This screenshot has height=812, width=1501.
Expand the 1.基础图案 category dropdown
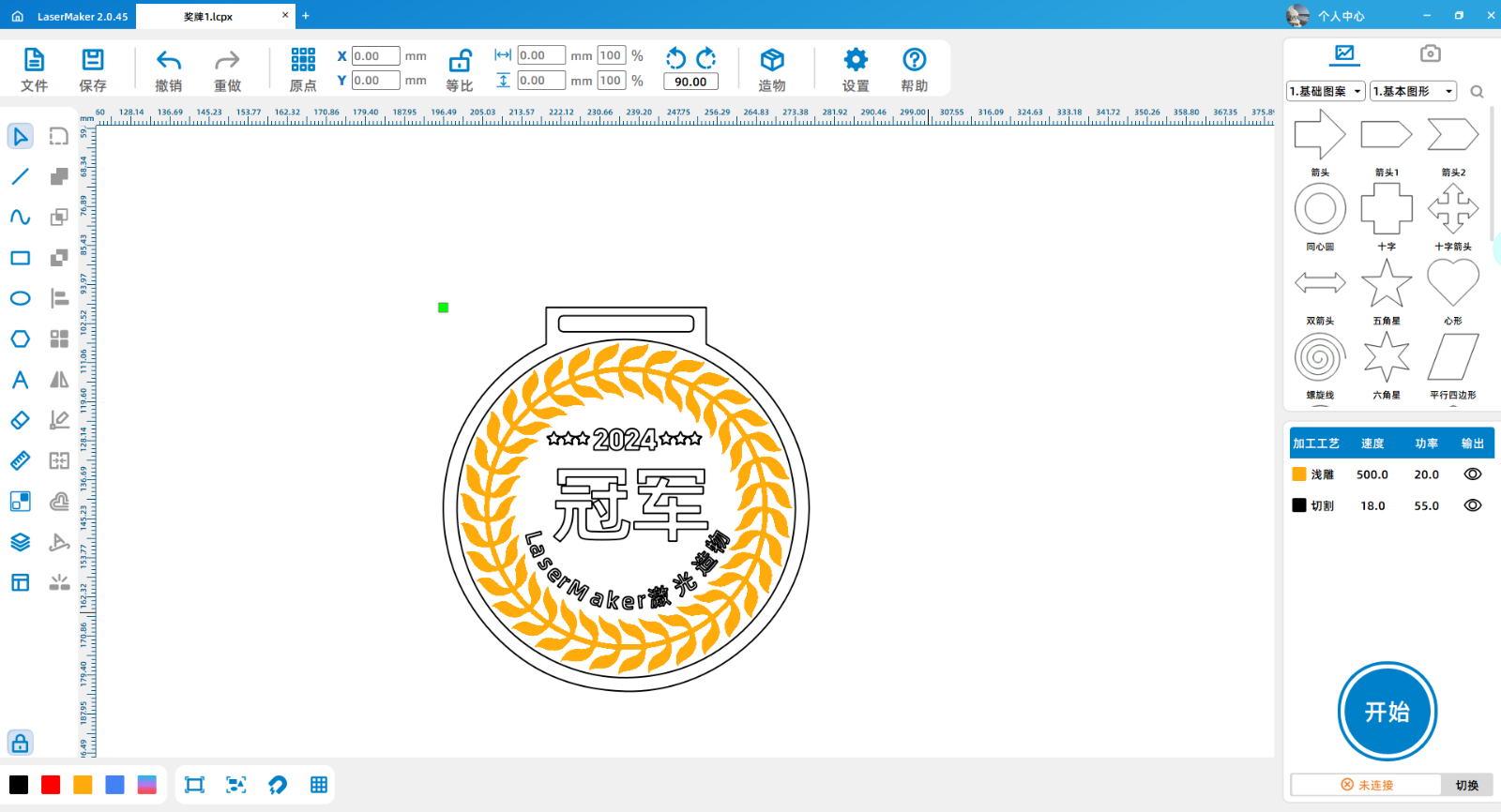coord(1326,91)
